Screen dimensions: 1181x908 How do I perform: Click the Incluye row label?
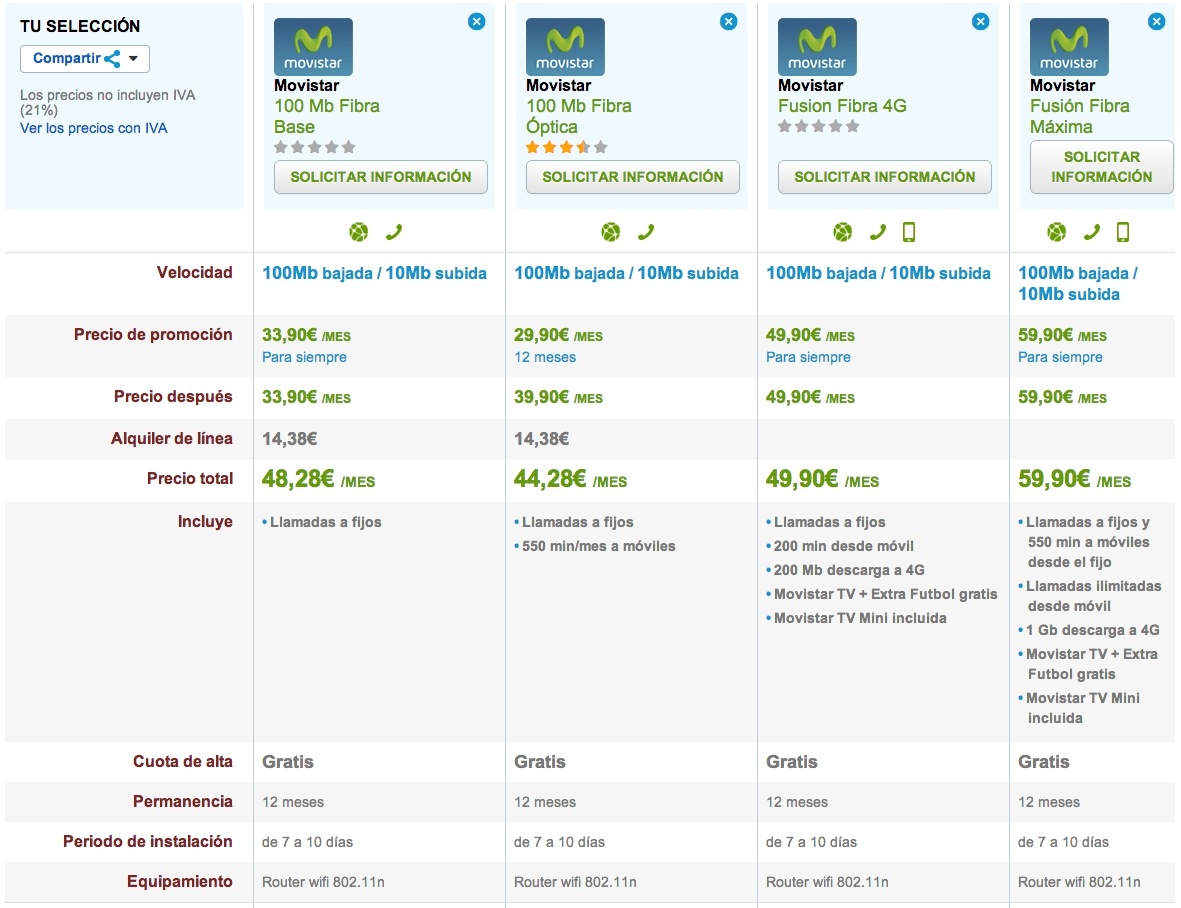(205, 522)
